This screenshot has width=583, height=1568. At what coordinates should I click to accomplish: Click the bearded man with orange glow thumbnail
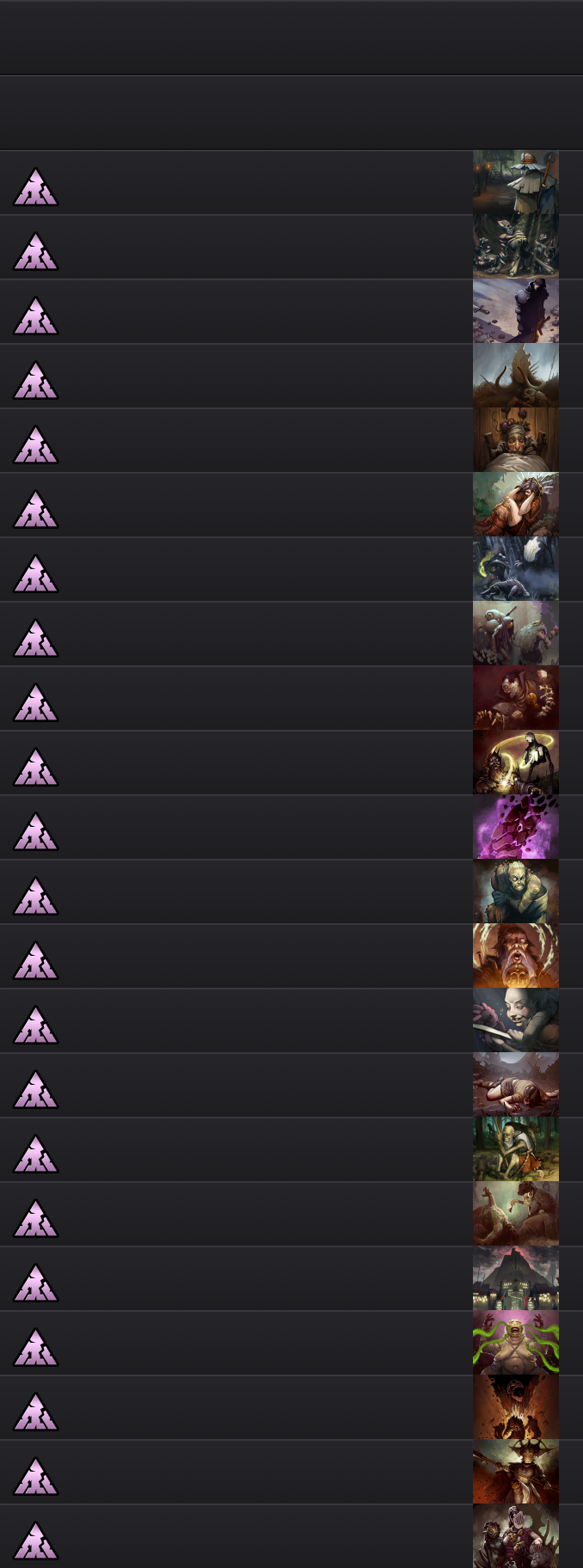[x=516, y=956]
